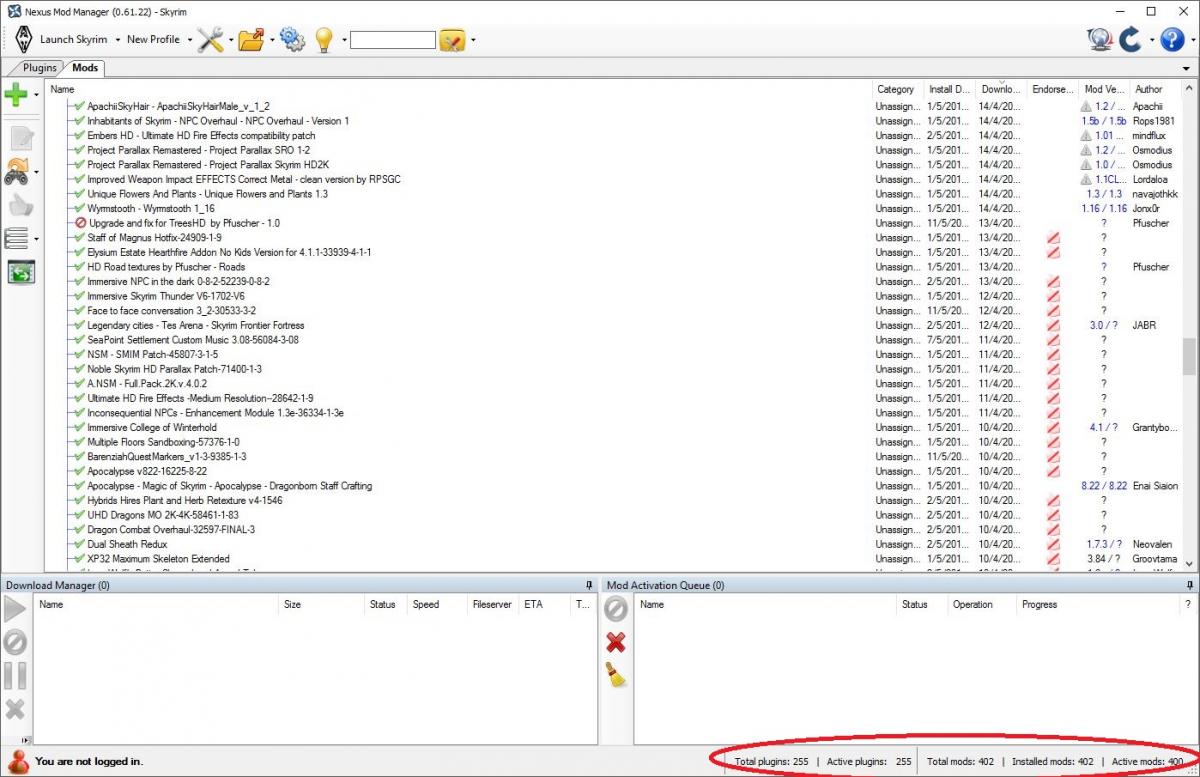Toggle endorsement for Immersive Skyrim Thunder mod

[1052, 296]
